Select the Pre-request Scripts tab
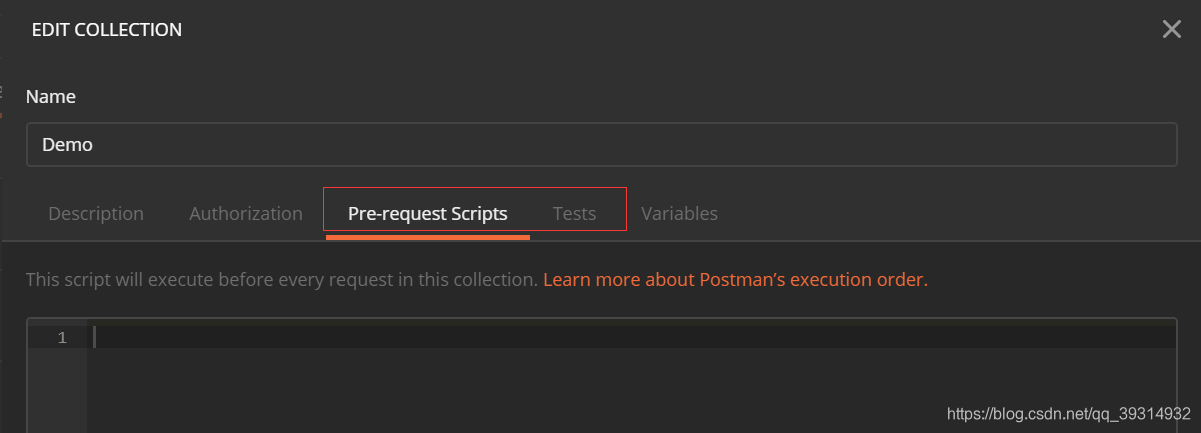Screen dimensions: 1201x433 pos(428,213)
